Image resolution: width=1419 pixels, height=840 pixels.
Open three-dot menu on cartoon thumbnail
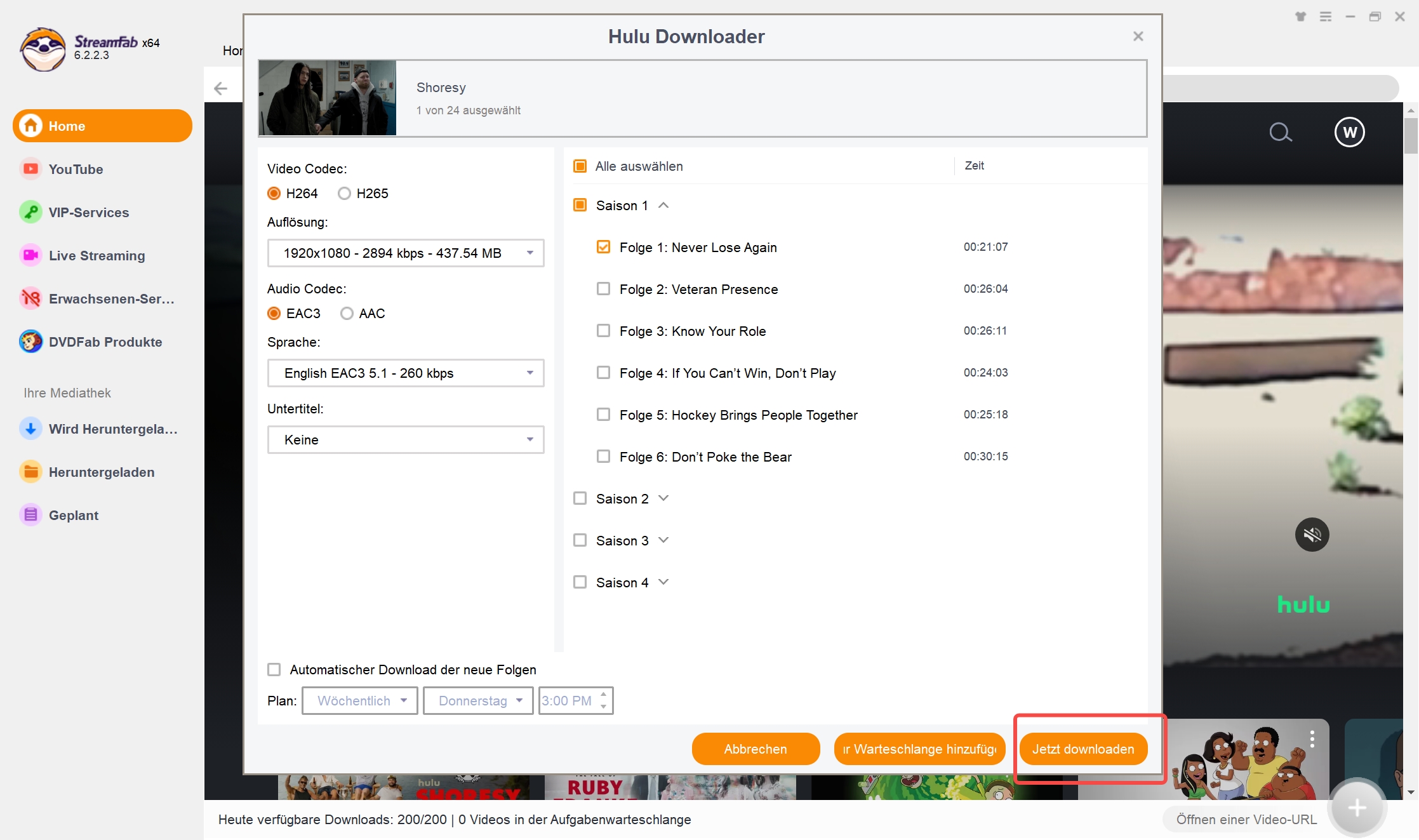pos(1312,738)
